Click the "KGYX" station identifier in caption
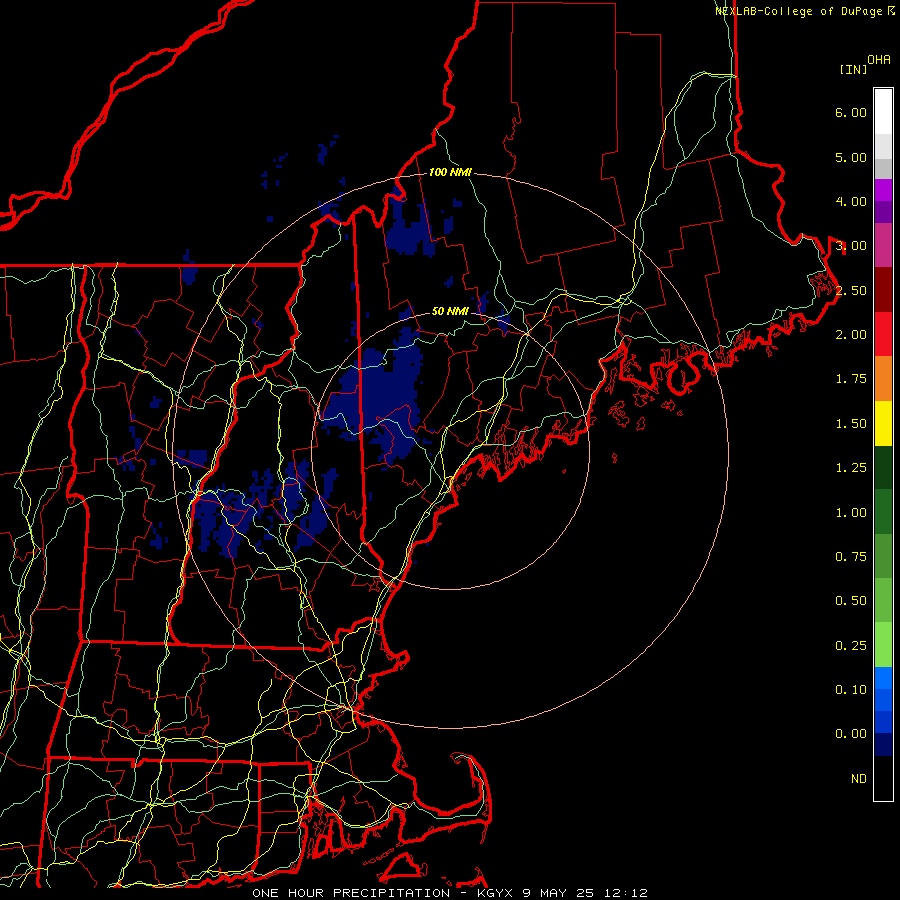This screenshot has width=900, height=900. tap(495, 893)
